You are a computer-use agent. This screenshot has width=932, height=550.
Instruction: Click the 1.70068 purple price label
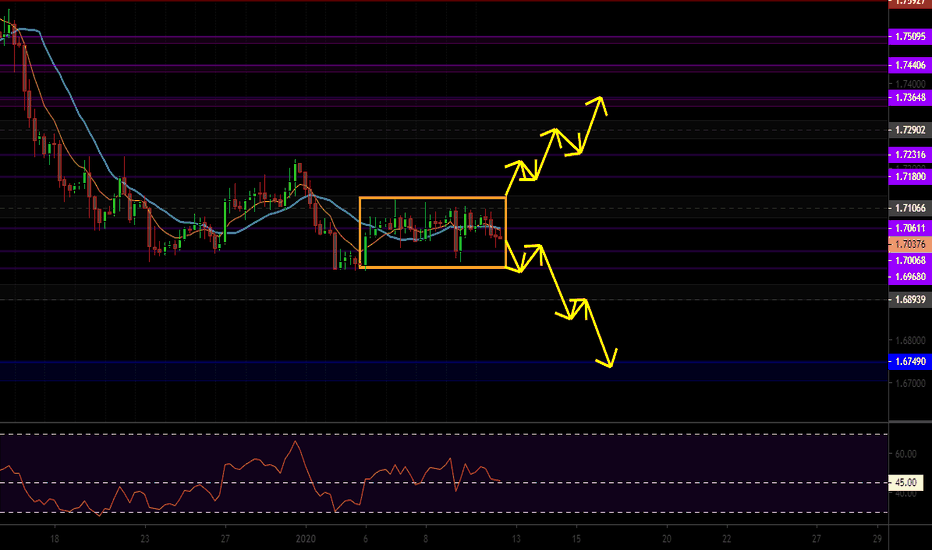pos(910,260)
